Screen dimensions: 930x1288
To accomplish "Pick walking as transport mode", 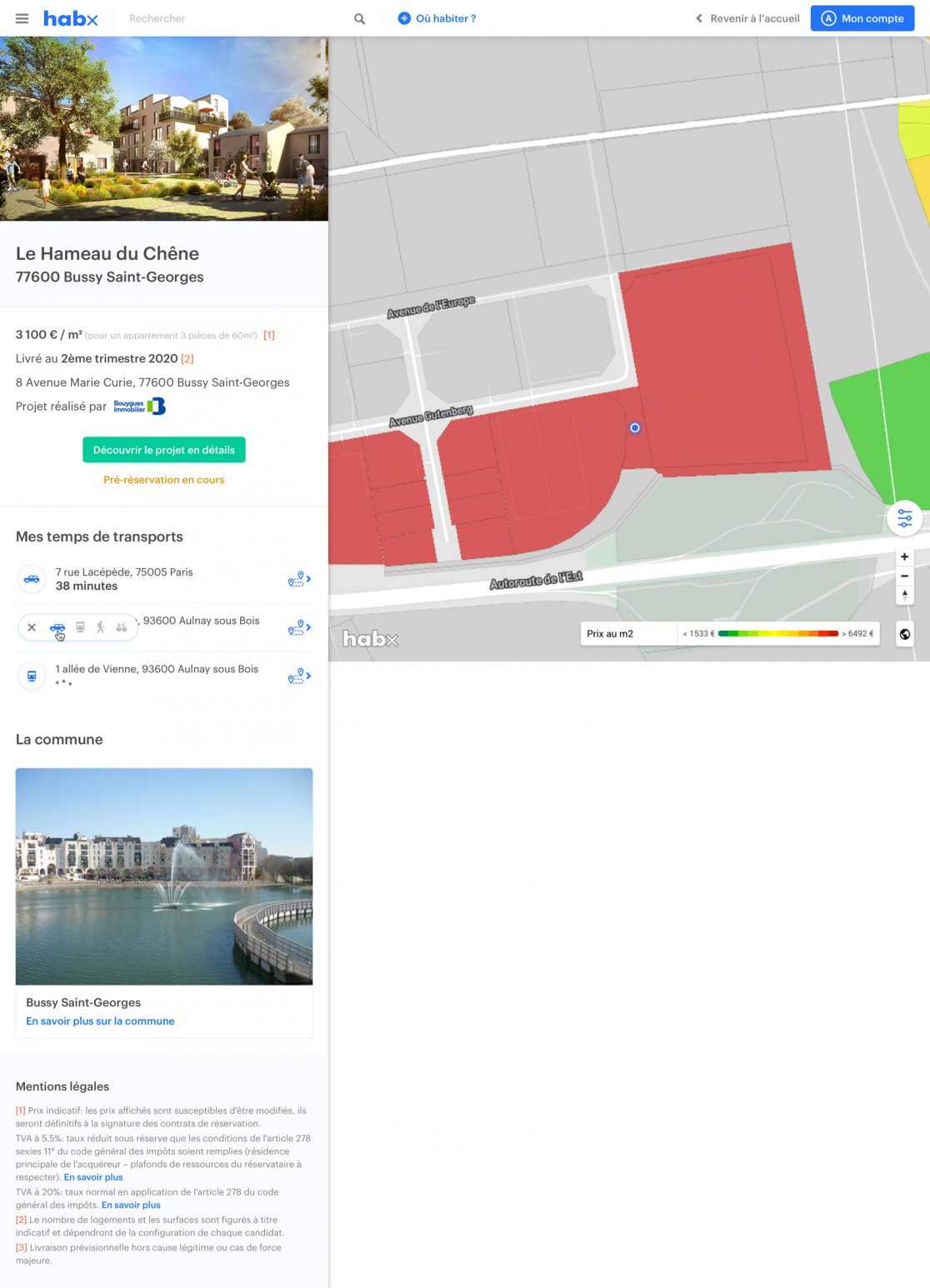I will [x=101, y=627].
